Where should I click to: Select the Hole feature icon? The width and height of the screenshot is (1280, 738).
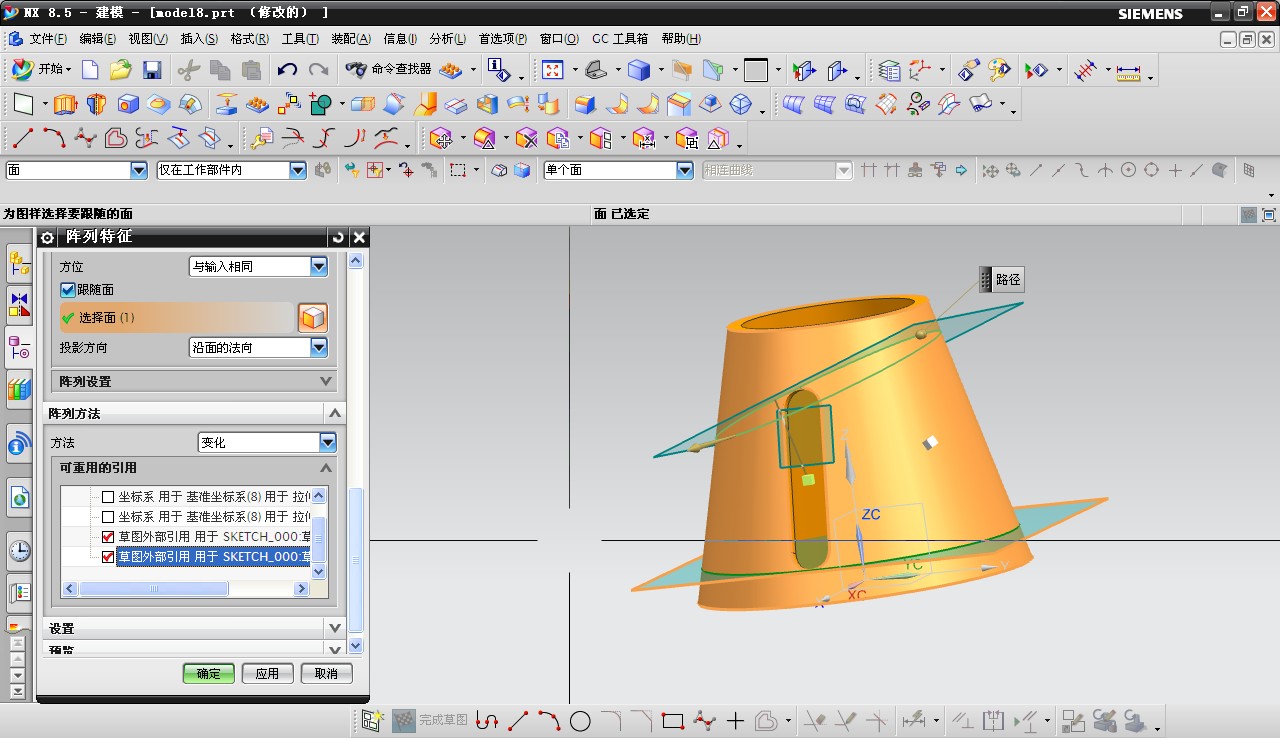[127, 104]
